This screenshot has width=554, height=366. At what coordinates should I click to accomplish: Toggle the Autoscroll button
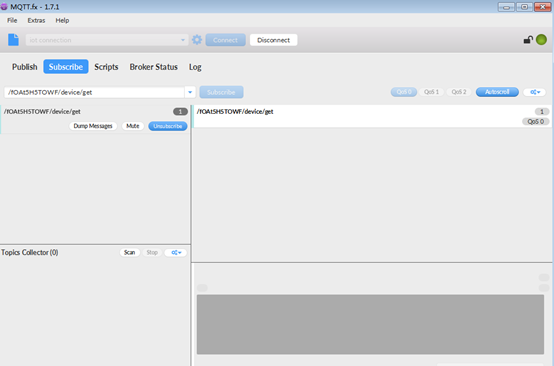tap(497, 92)
